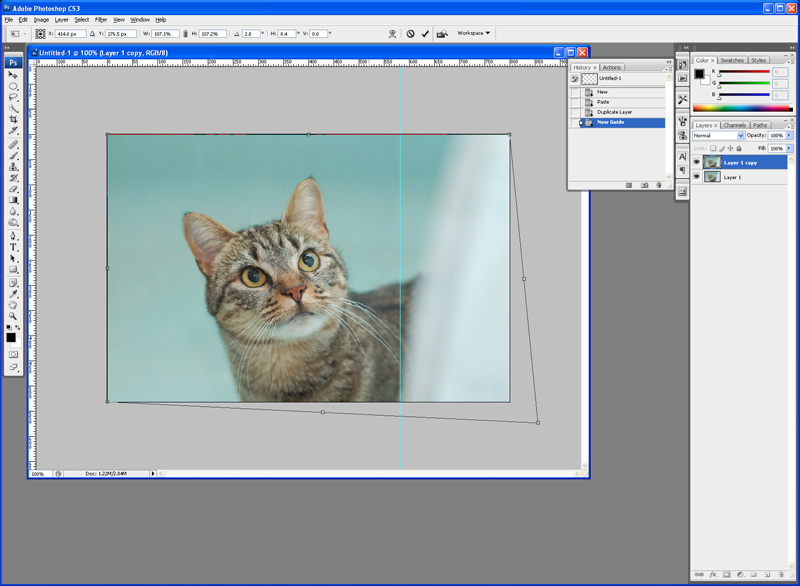Create new snapshot in History panel

(x=644, y=185)
